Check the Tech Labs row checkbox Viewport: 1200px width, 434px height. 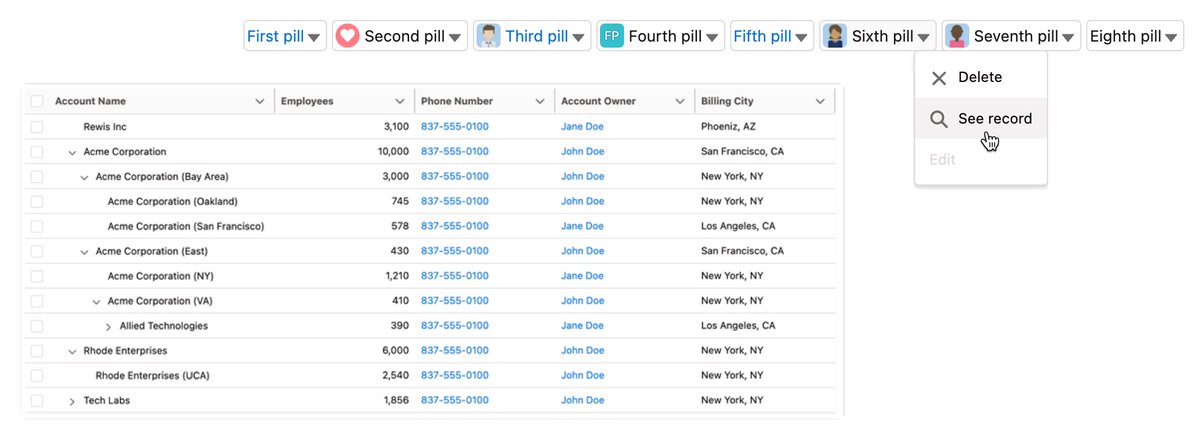(37, 401)
